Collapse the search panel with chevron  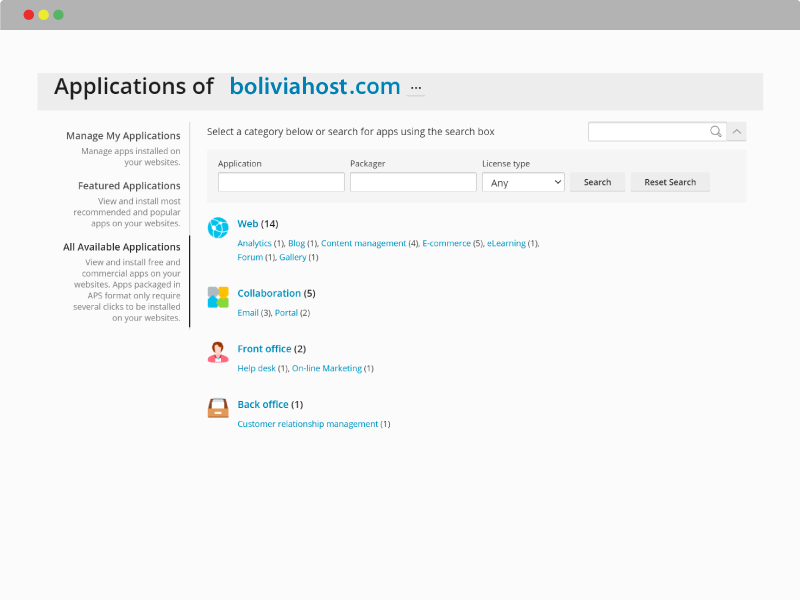pos(737,132)
